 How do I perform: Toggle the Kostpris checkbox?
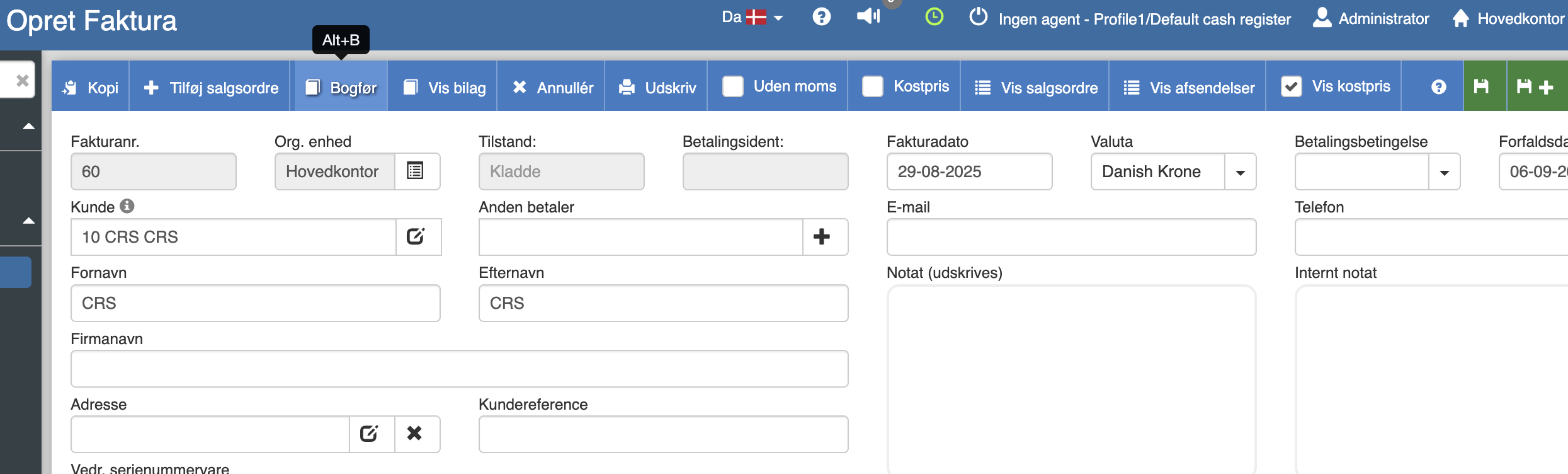tap(873, 86)
